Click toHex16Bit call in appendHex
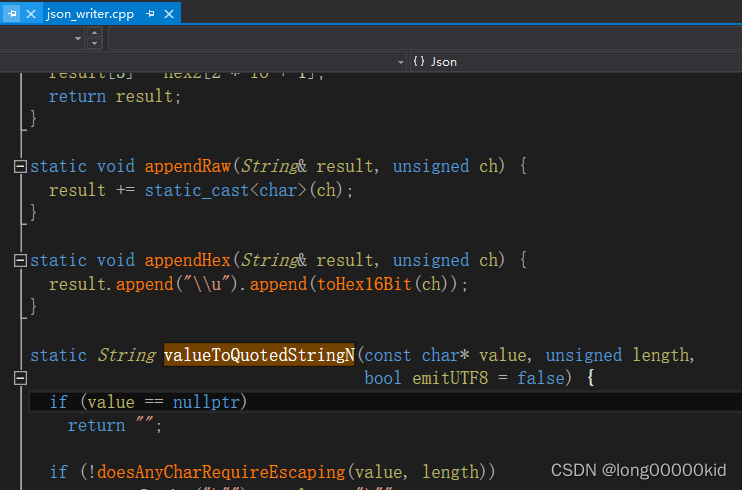 coord(364,284)
